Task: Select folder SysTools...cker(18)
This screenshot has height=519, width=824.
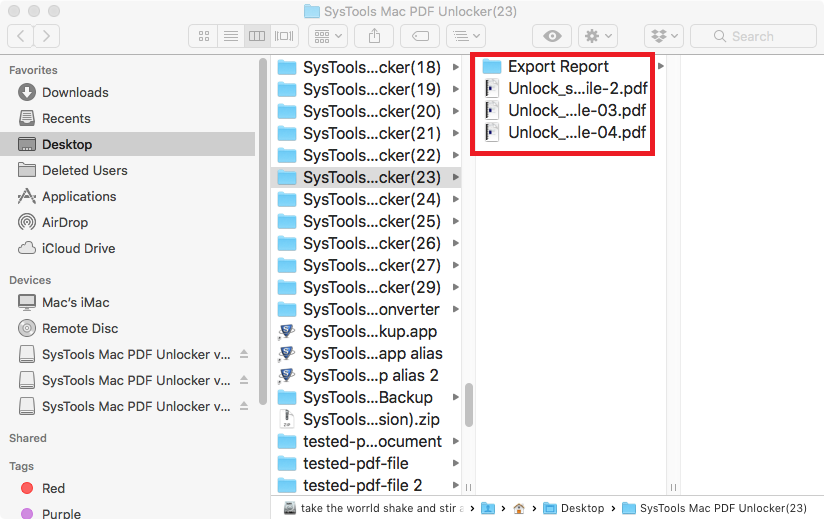Action: (366, 67)
